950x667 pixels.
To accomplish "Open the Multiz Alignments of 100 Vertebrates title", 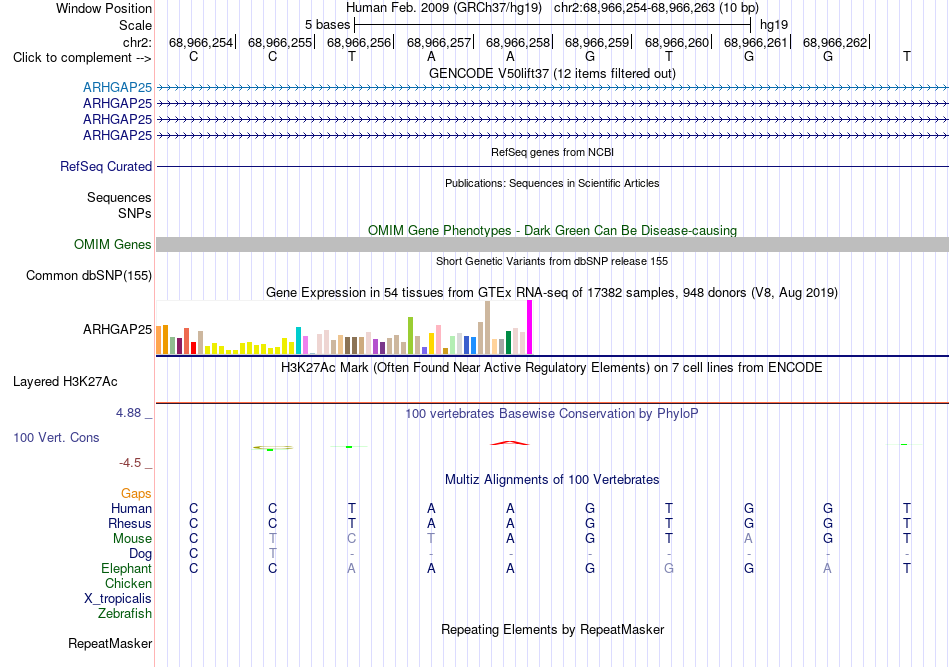I will 552,480.
